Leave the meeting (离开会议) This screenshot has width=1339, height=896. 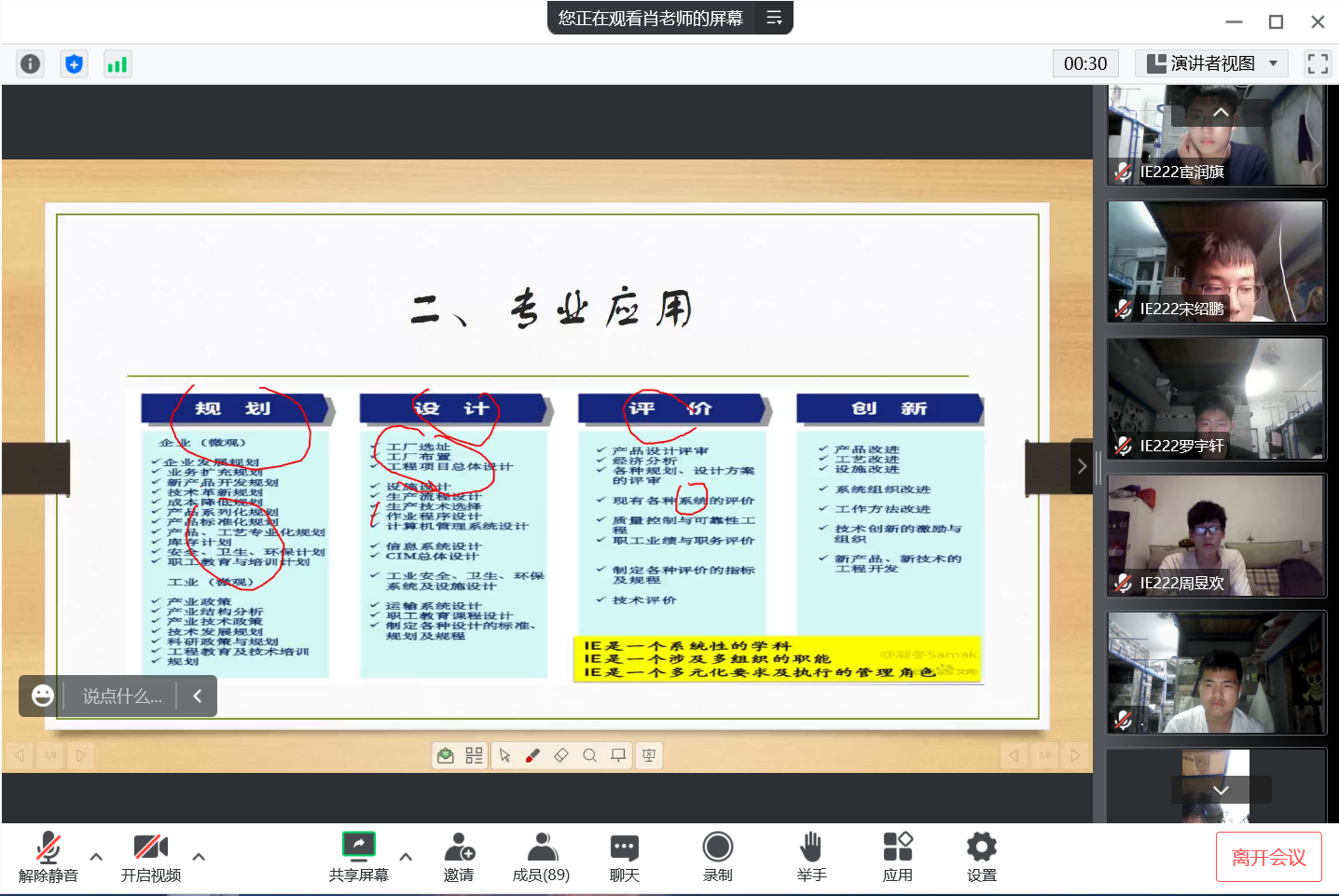pyautogui.click(x=1268, y=857)
